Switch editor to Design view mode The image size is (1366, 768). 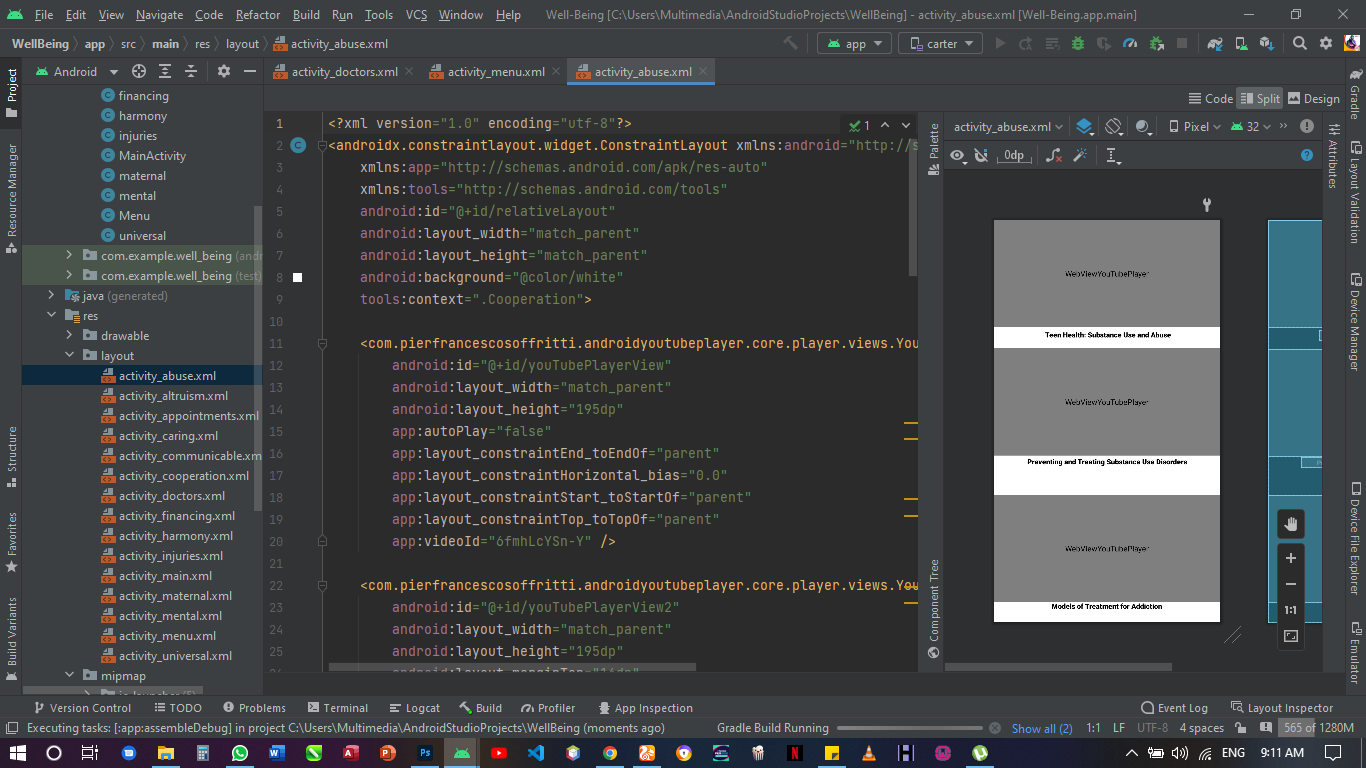pos(1313,98)
